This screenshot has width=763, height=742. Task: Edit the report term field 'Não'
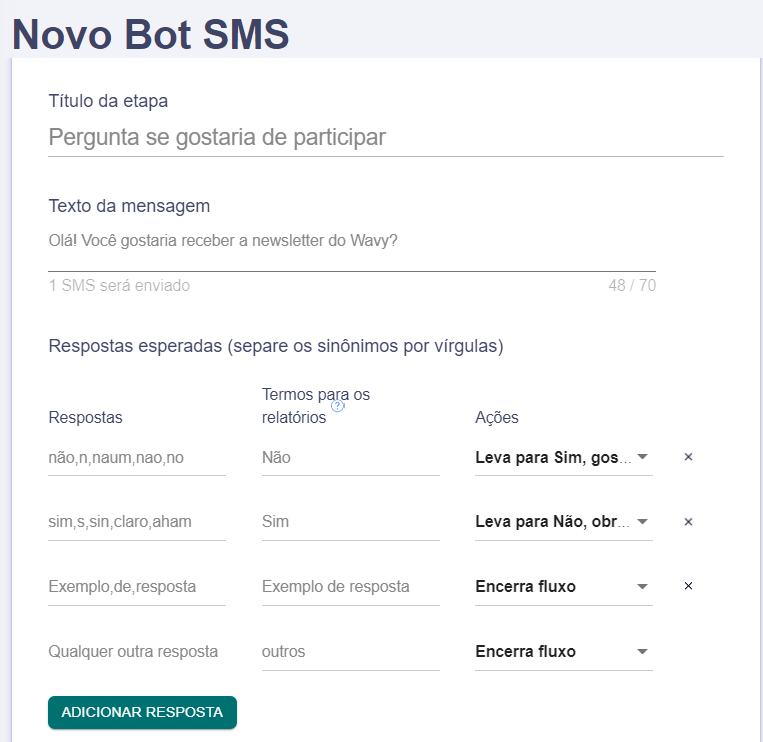point(351,458)
